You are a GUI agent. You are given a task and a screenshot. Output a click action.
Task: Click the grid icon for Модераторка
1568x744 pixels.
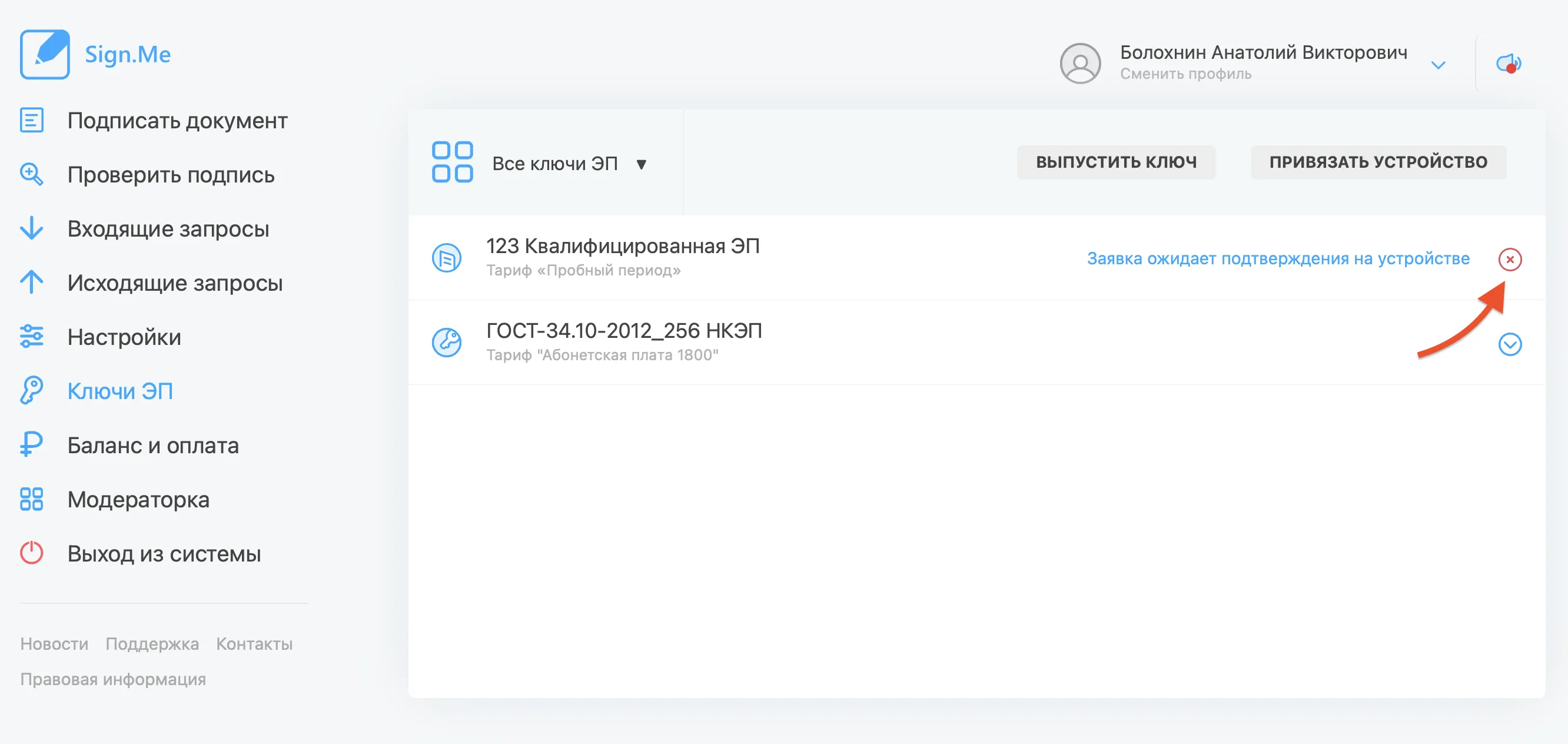[x=32, y=499]
